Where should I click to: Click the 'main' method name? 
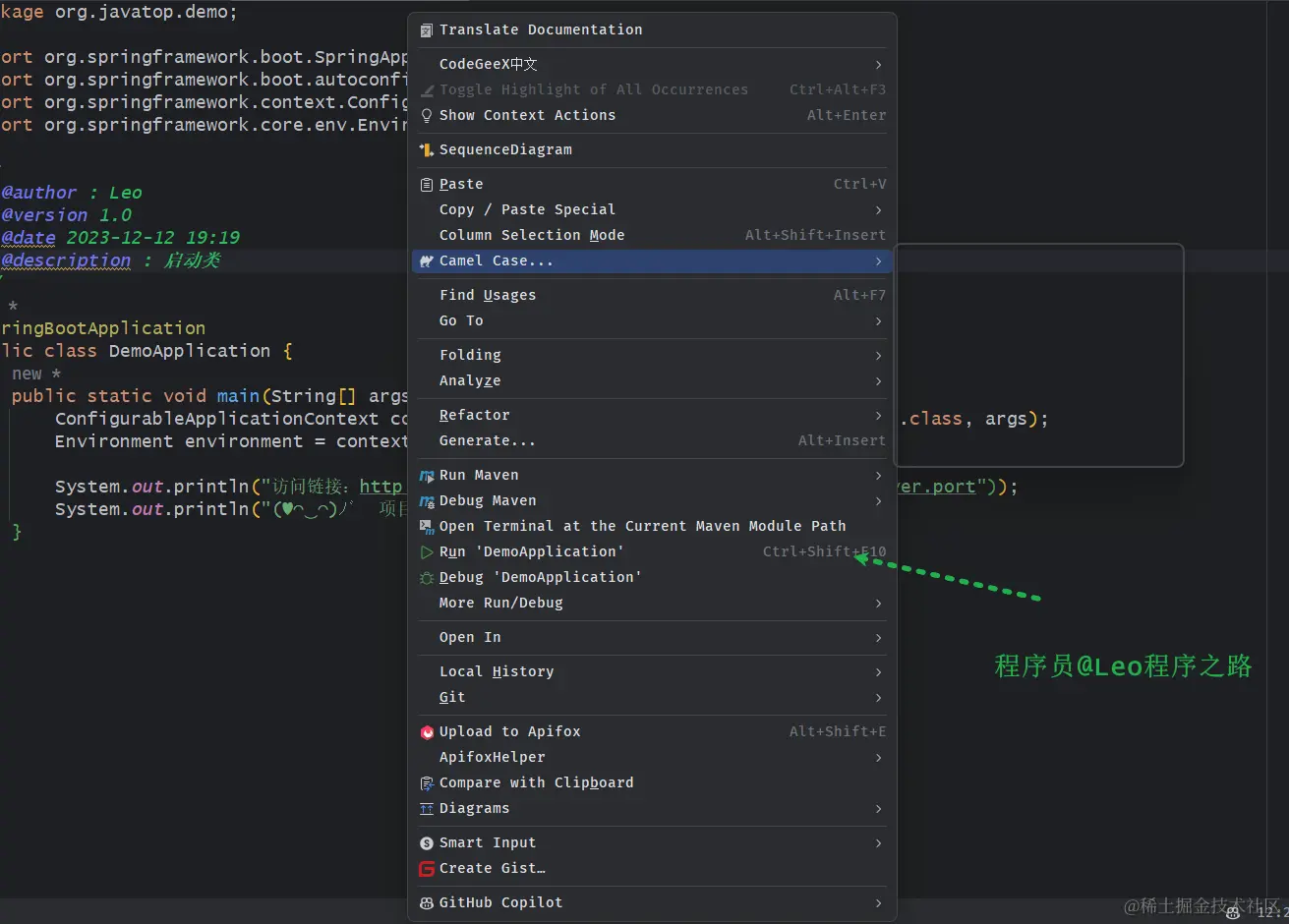(238, 396)
